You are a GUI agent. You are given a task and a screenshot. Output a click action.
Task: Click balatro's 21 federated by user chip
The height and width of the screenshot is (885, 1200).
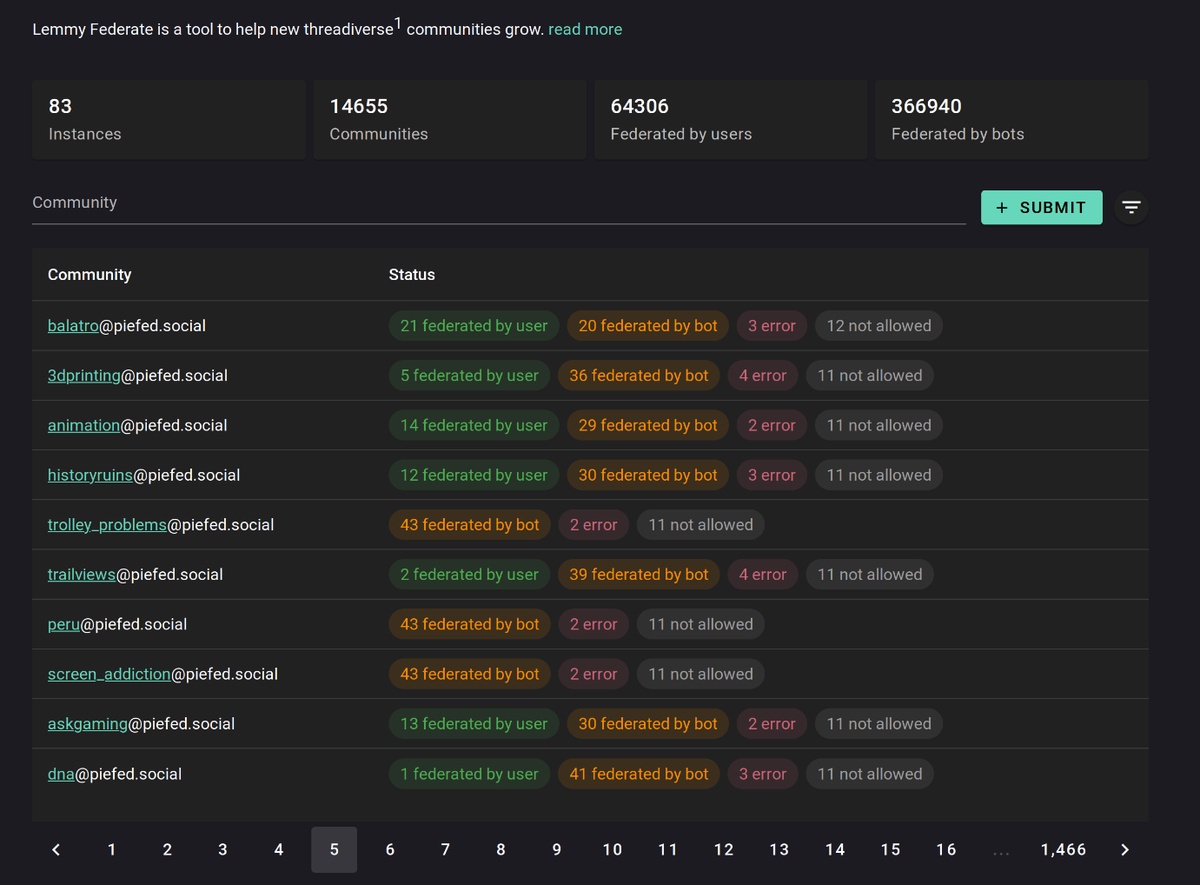point(474,326)
